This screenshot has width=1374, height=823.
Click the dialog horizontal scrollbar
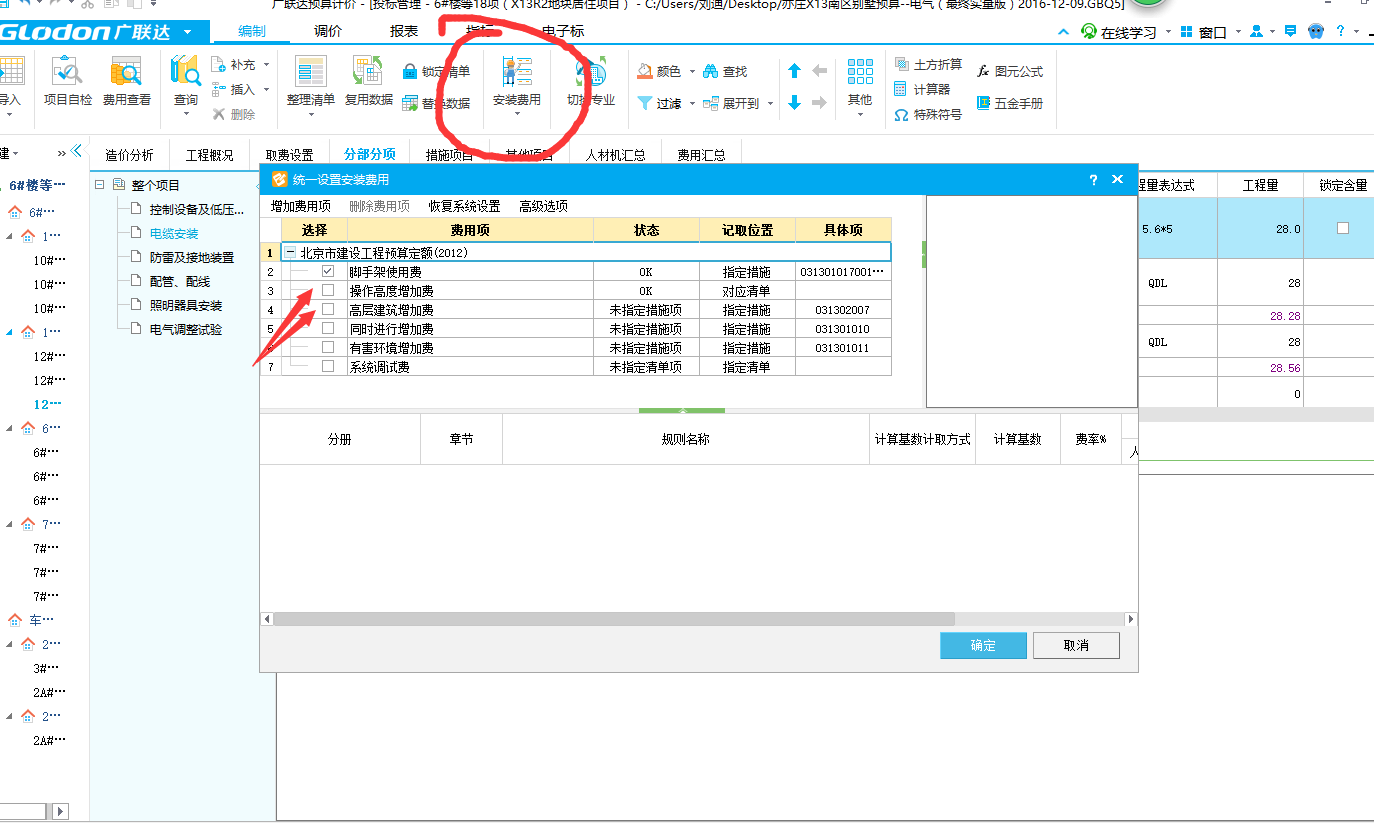pos(698,619)
